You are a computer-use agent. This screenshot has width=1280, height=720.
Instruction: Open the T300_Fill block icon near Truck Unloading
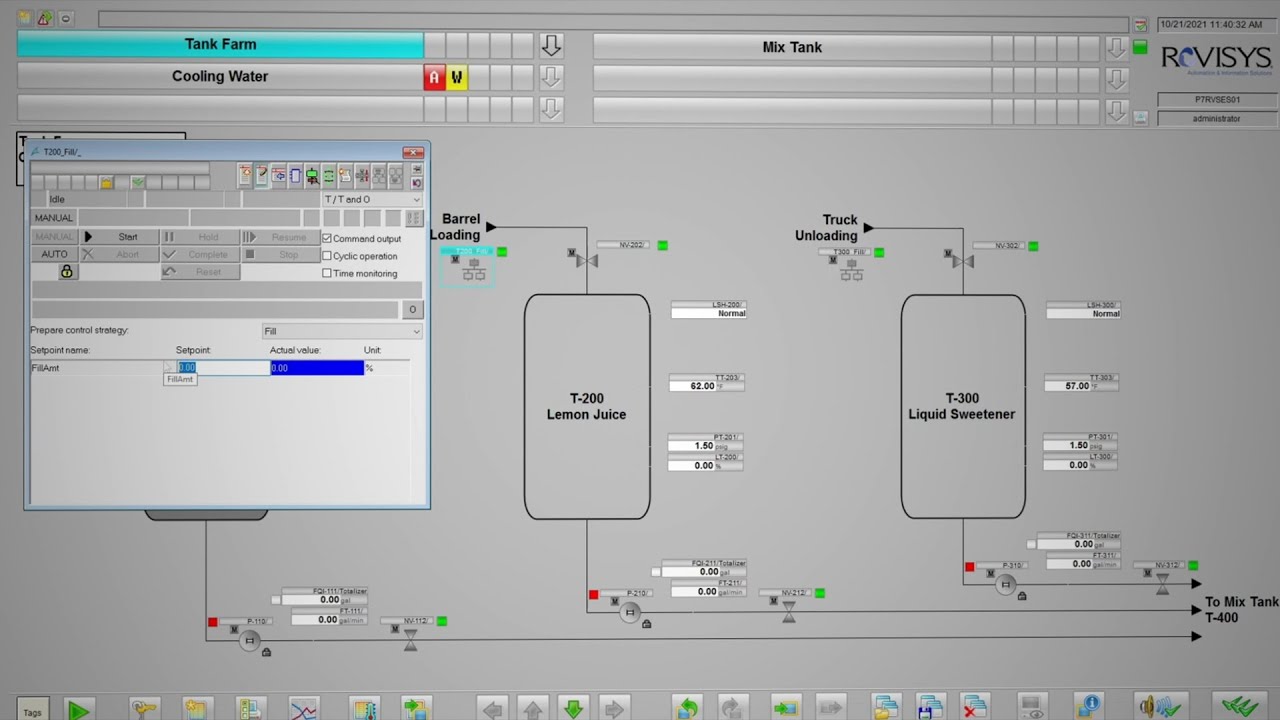coord(851,268)
